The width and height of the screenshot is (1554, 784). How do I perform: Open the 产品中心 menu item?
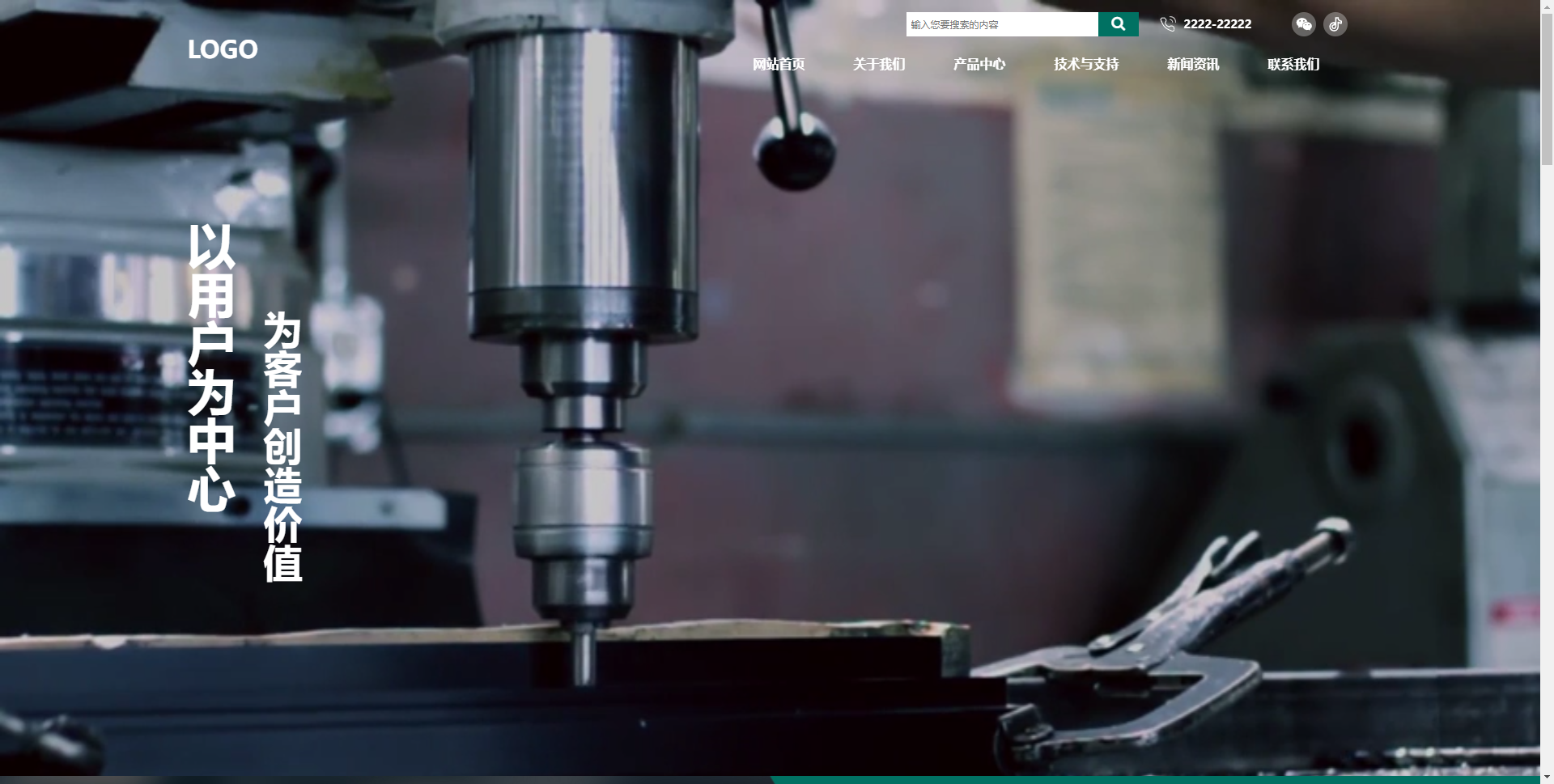(x=979, y=64)
